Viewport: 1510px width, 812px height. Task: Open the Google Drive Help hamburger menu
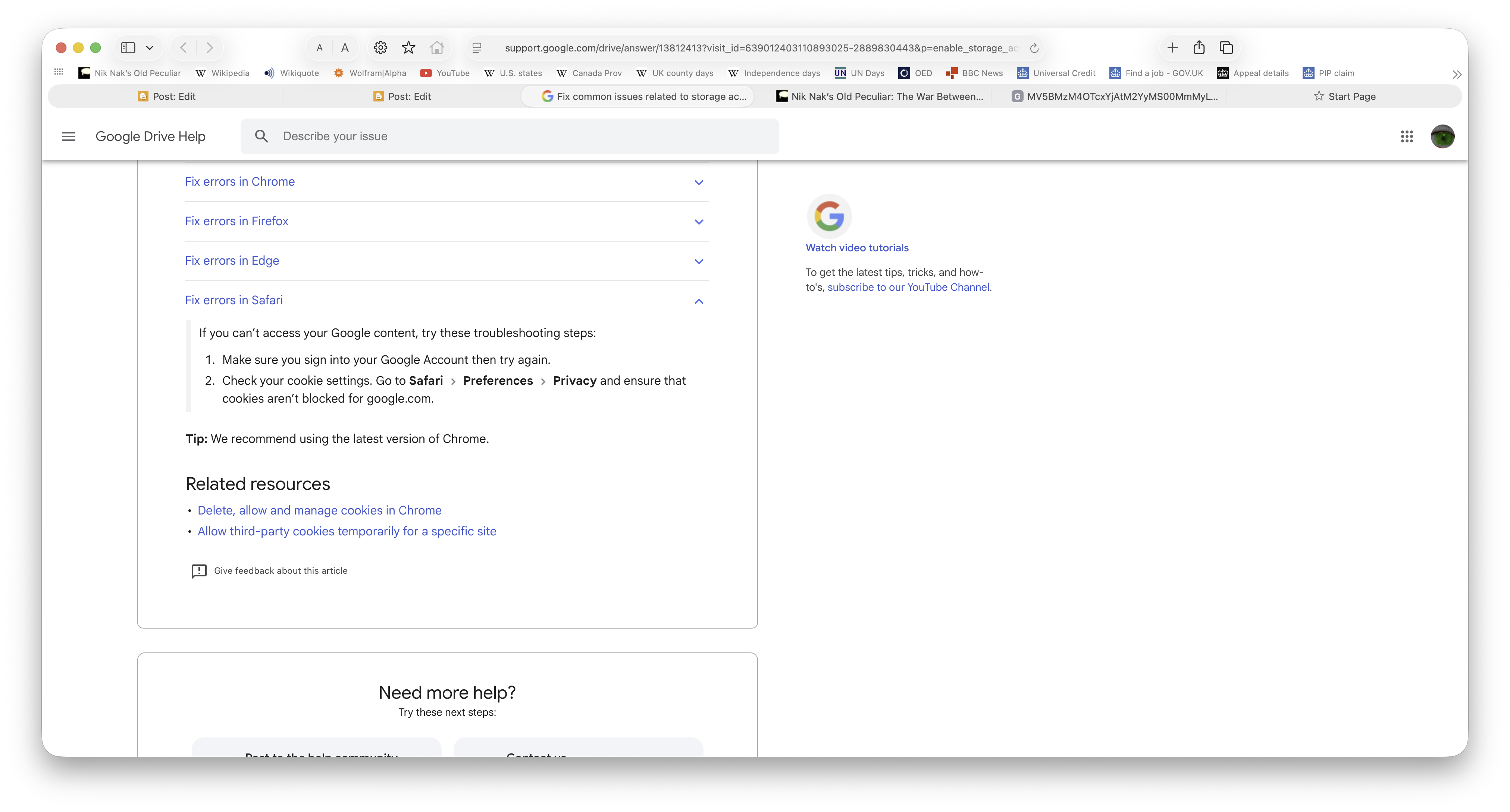tap(69, 136)
